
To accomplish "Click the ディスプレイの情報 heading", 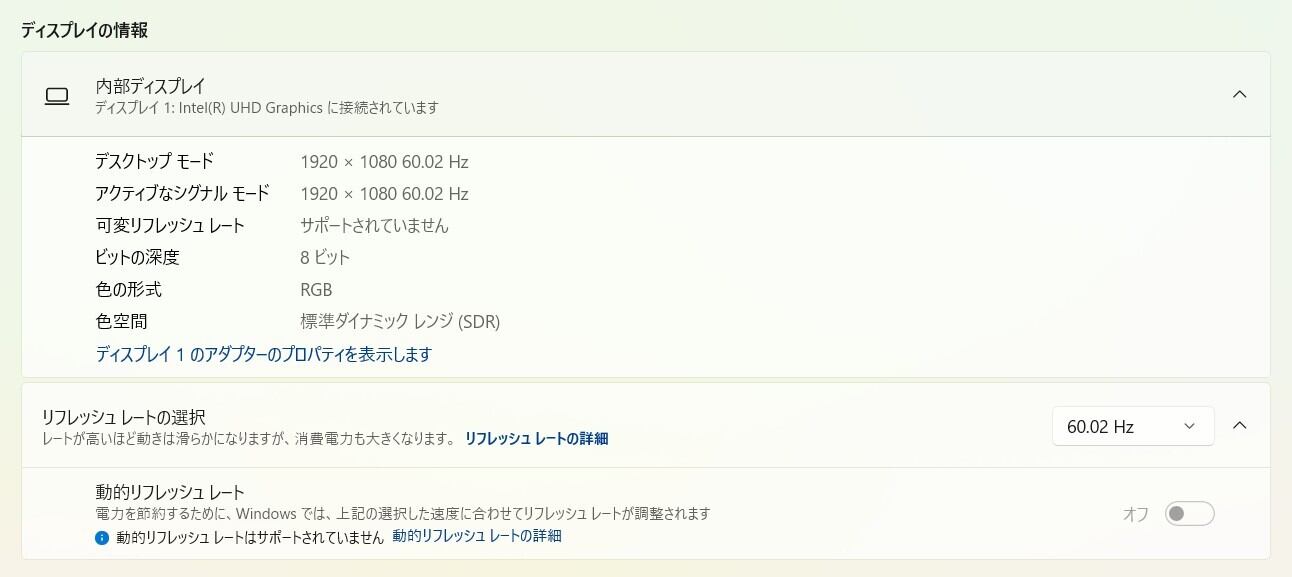I will tap(84, 30).
